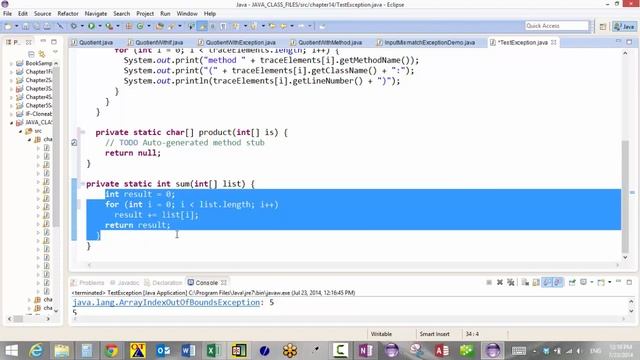Click the Package Explorer vertical scrollbar
The height and width of the screenshot is (360, 640).
pos(56,147)
